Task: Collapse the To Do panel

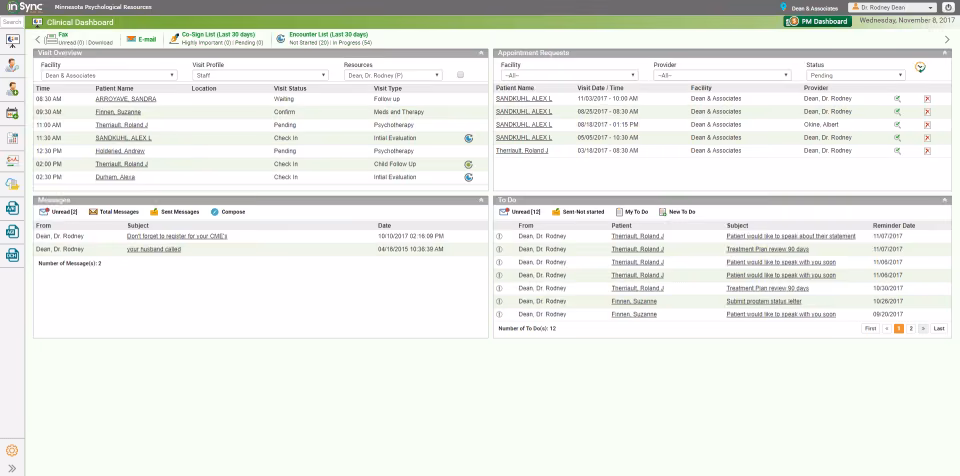Action: click(944, 200)
